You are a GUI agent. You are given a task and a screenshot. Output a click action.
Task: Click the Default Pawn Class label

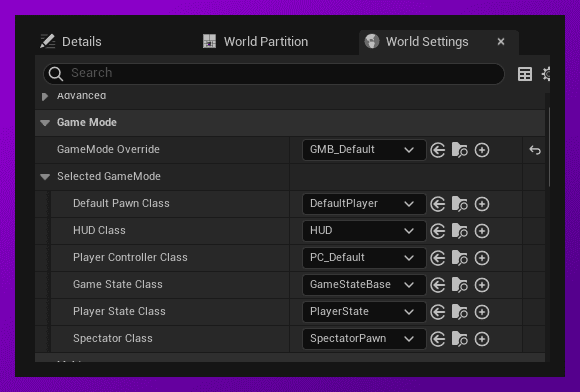click(121, 203)
